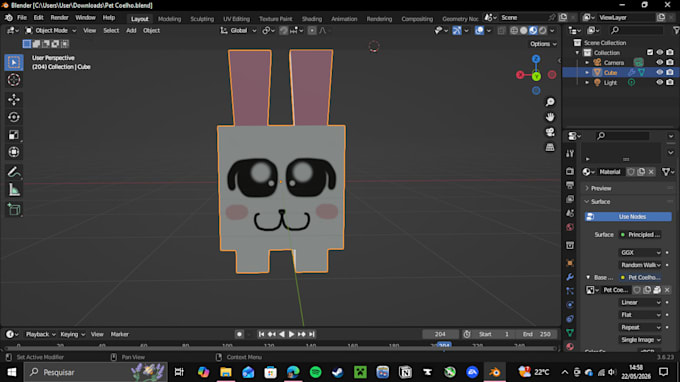Open the Modifier properties wrench tab
The width and height of the screenshot is (680, 382).
(570, 277)
